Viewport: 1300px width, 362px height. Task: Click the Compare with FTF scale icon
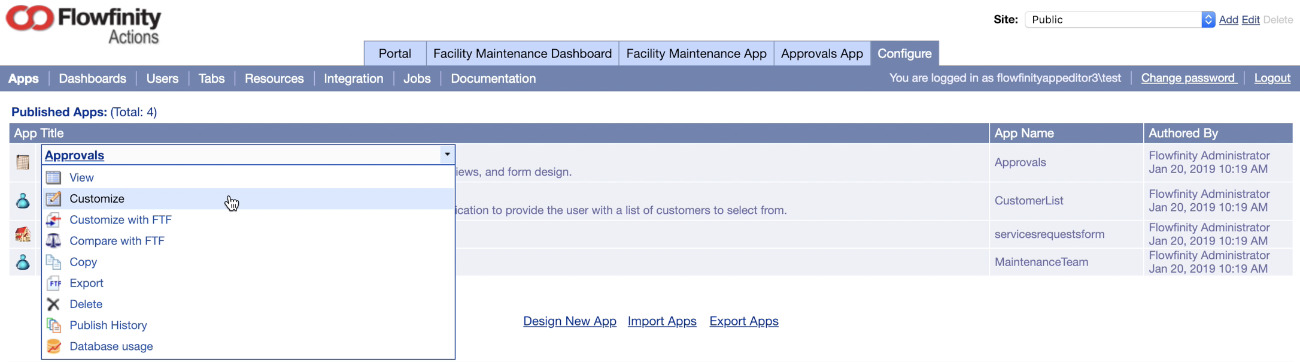pos(54,241)
